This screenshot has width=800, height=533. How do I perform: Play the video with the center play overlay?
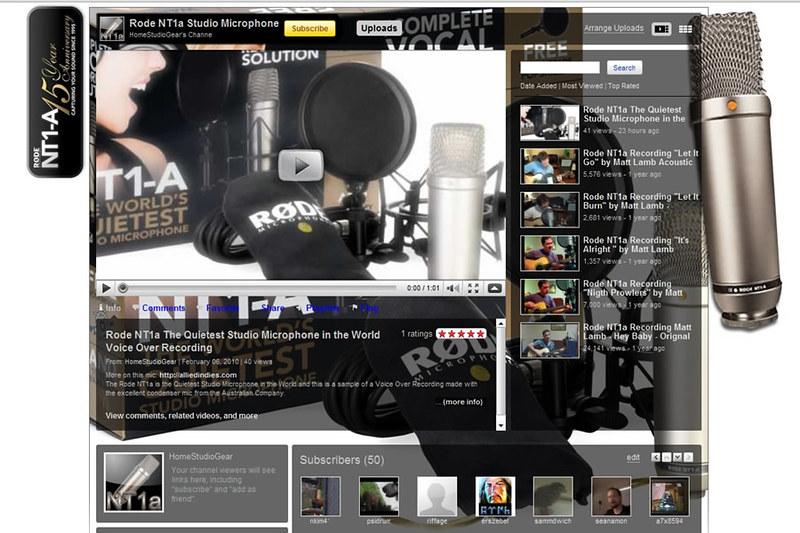pyautogui.click(x=301, y=165)
